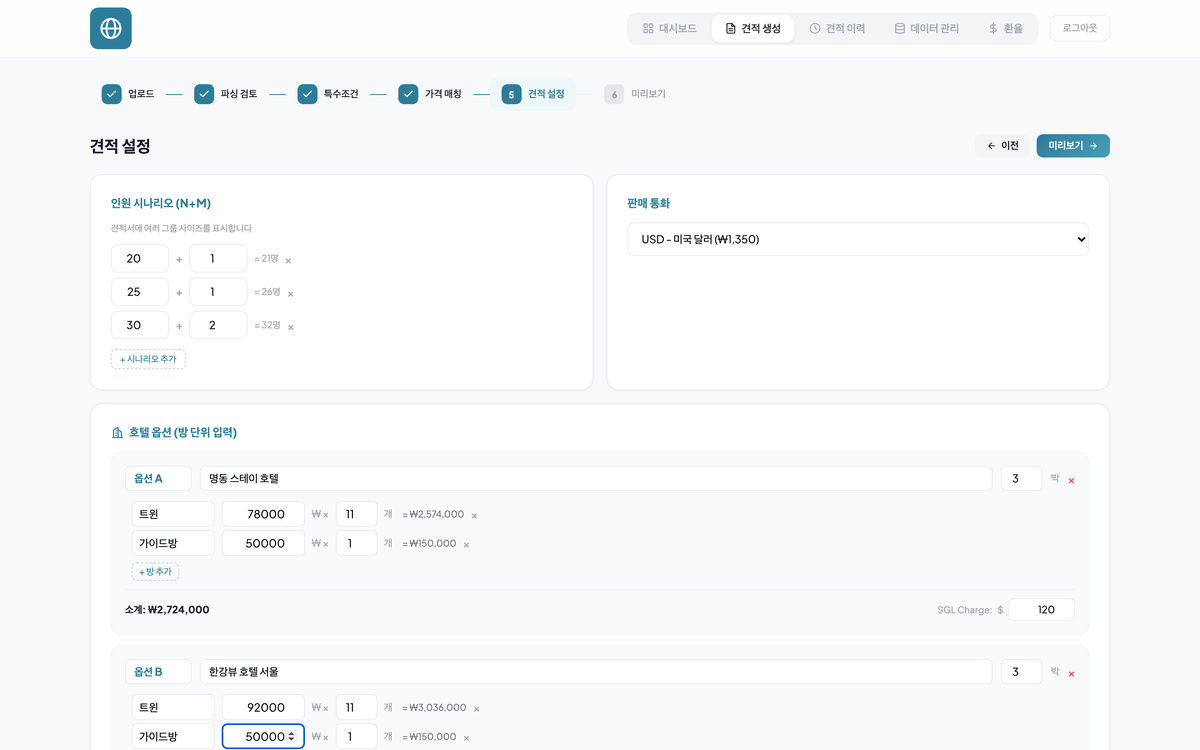Remove the 25 + 1 scenario
1200x750 pixels.
290,294
